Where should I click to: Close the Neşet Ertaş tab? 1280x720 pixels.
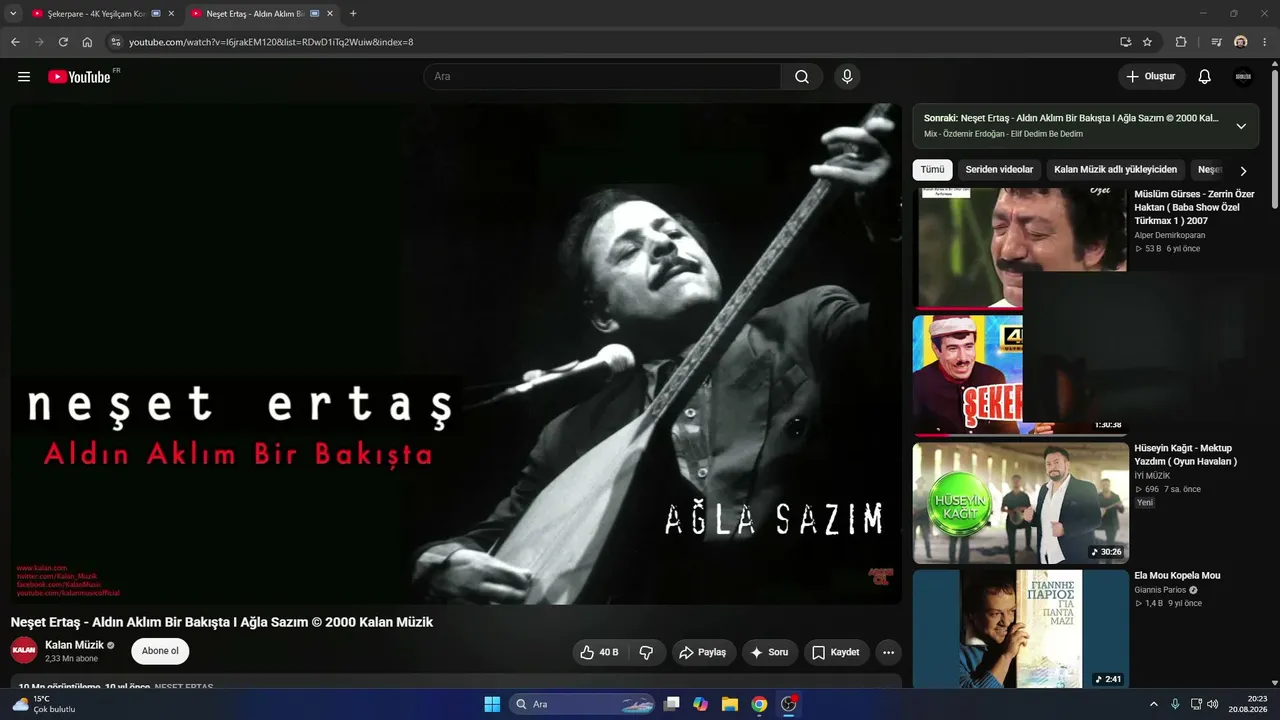pyautogui.click(x=330, y=14)
